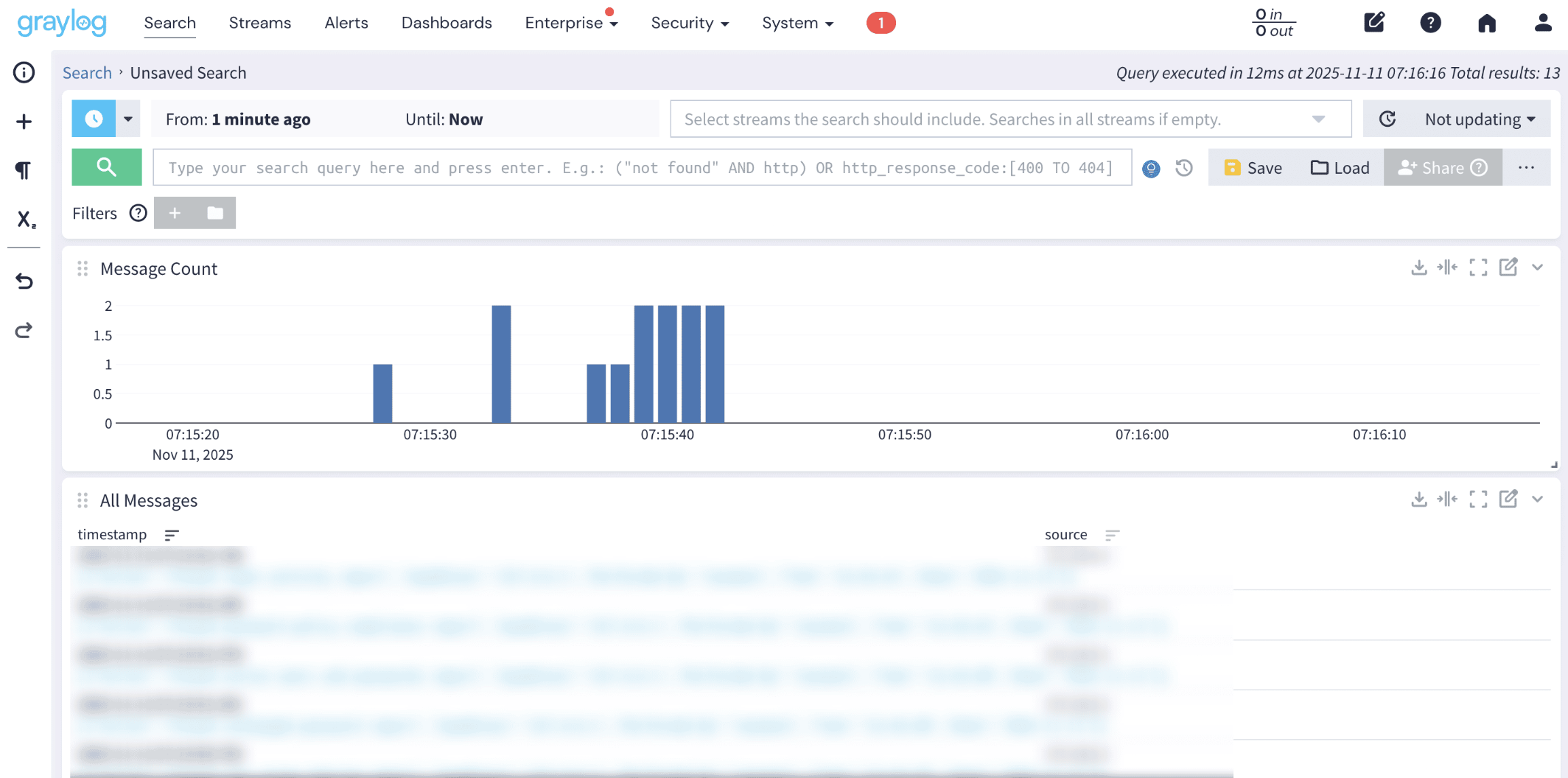Expand the streams selection dropdown

click(1318, 119)
